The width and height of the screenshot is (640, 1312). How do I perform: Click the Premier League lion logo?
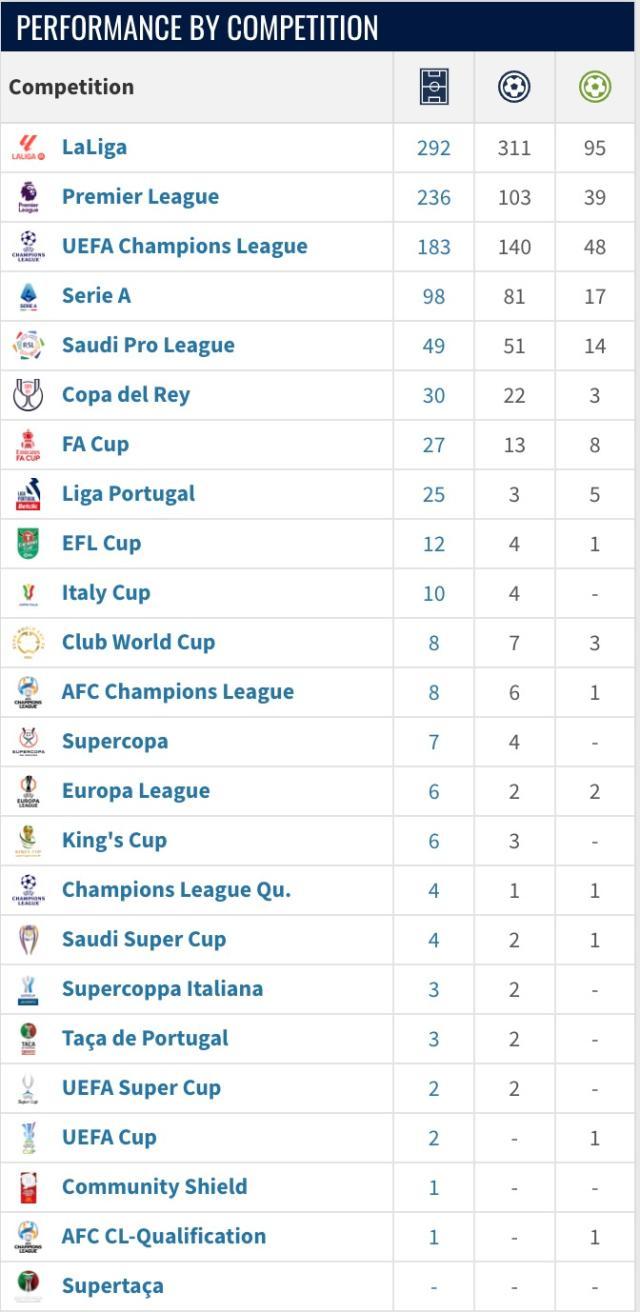[28, 197]
